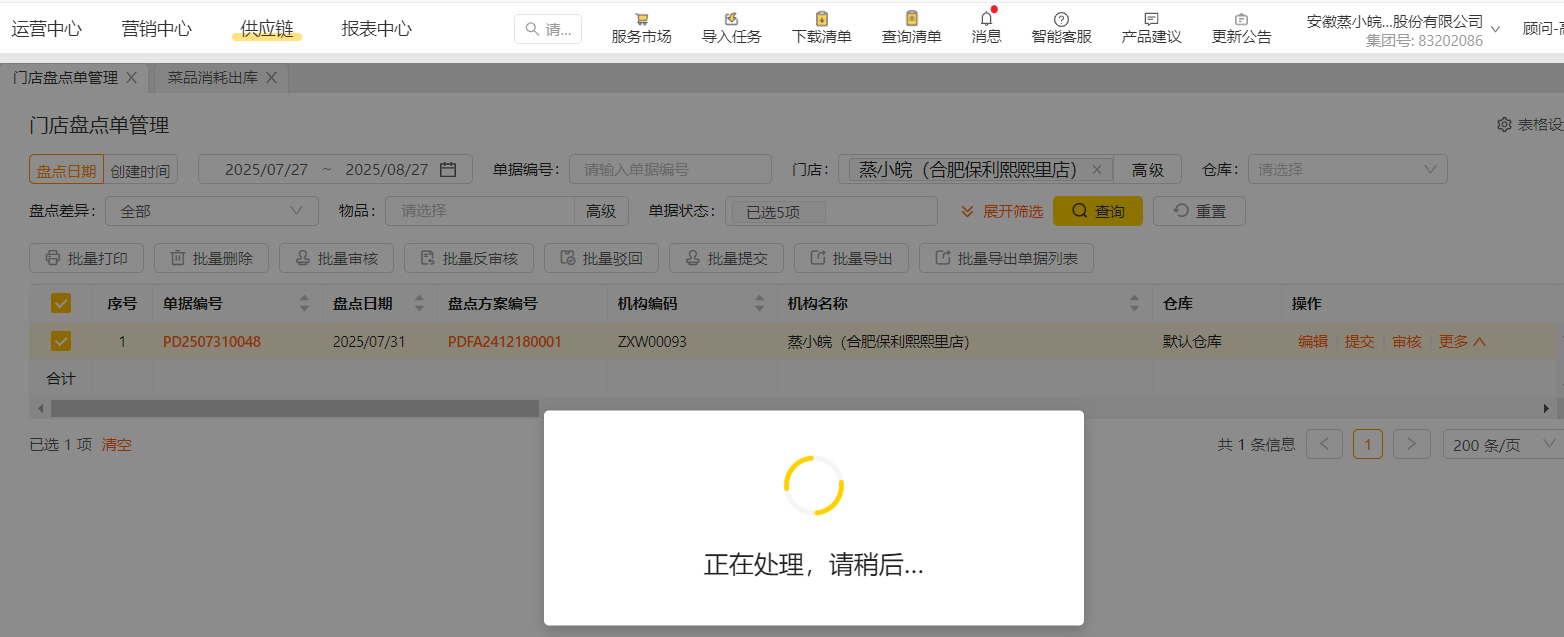The width and height of the screenshot is (1564, 637).
Task: Open the calendar icon in date range
Action: tap(448, 170)
